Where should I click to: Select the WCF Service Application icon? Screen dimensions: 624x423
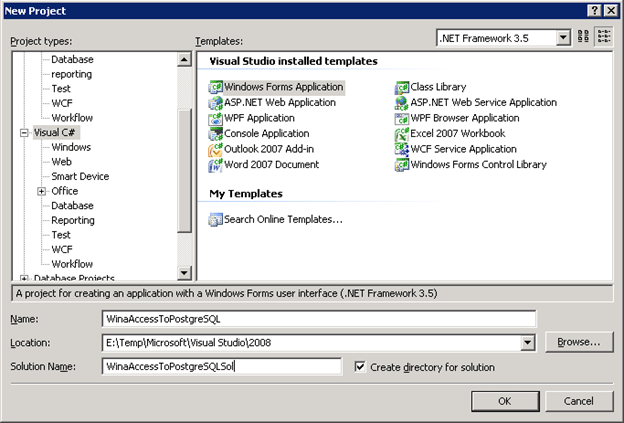[x=402, y=149]
